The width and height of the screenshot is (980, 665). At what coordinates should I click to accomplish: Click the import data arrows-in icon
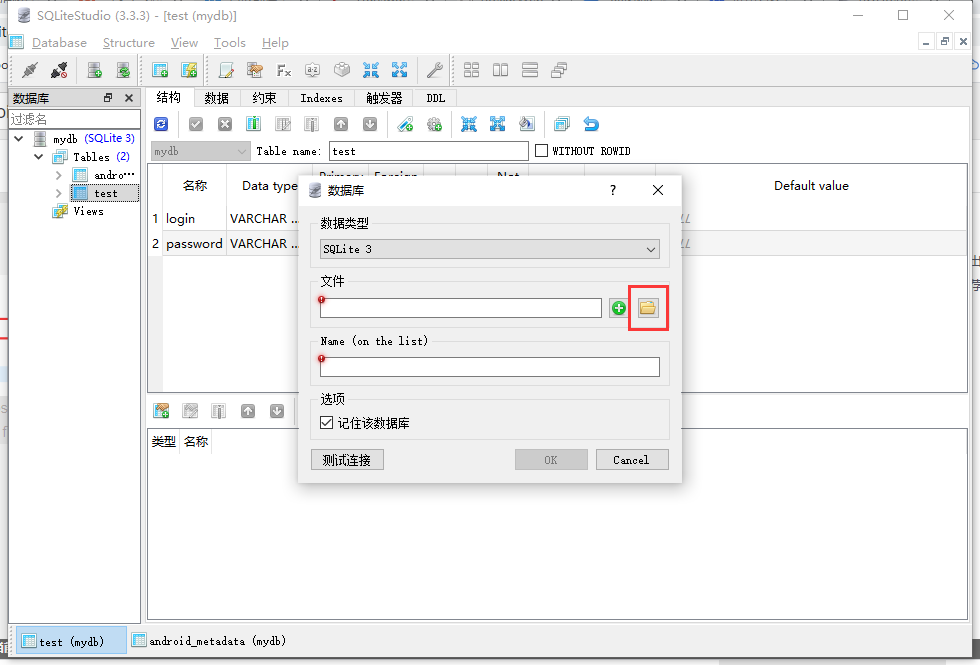tap(371, 70)
